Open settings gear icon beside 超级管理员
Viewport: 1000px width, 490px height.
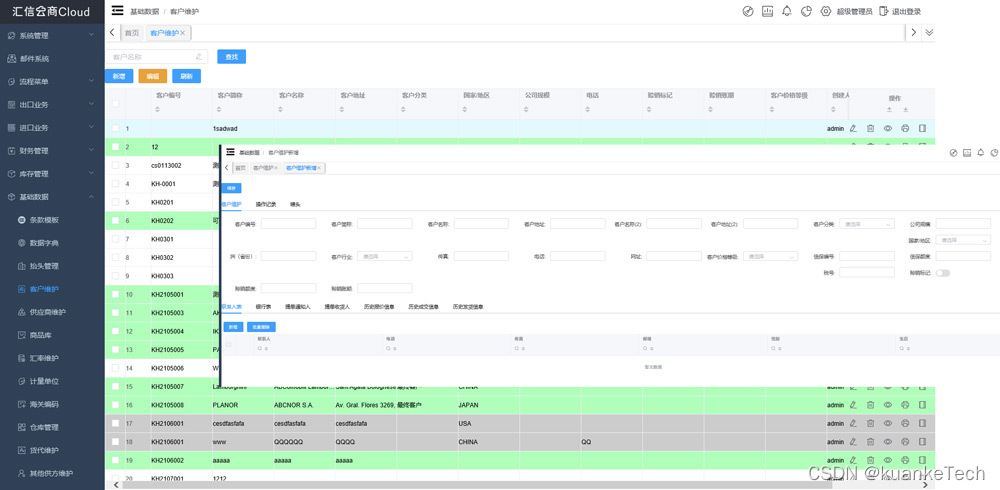coord(826,11)
